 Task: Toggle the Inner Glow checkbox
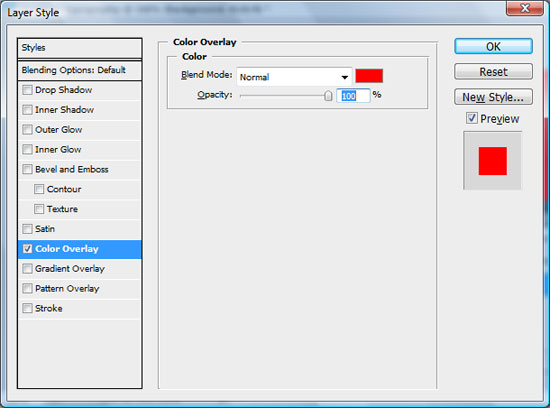click(x=27, y=149)
